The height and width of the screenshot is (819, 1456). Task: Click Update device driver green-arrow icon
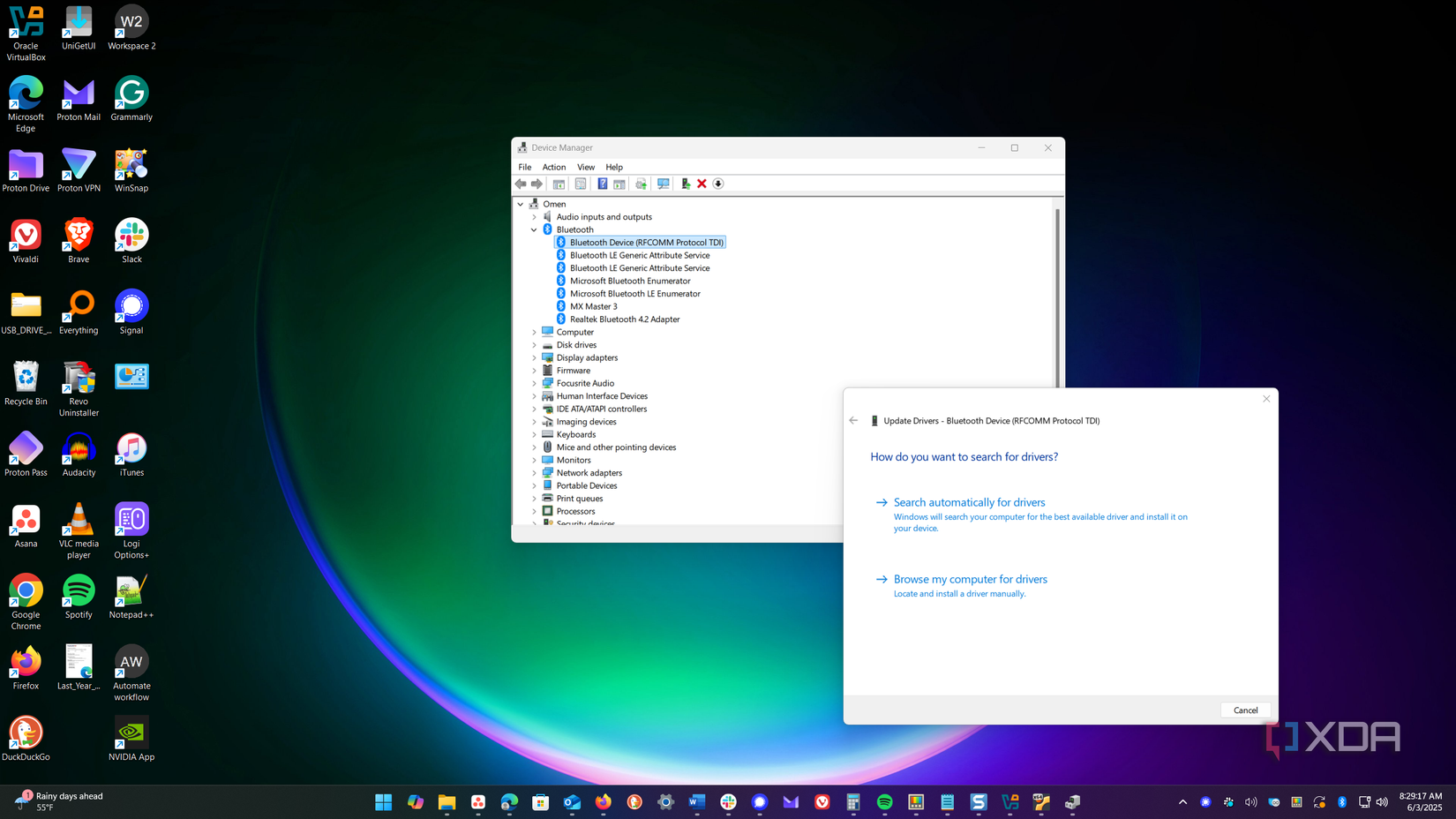(x=686, y=184)
